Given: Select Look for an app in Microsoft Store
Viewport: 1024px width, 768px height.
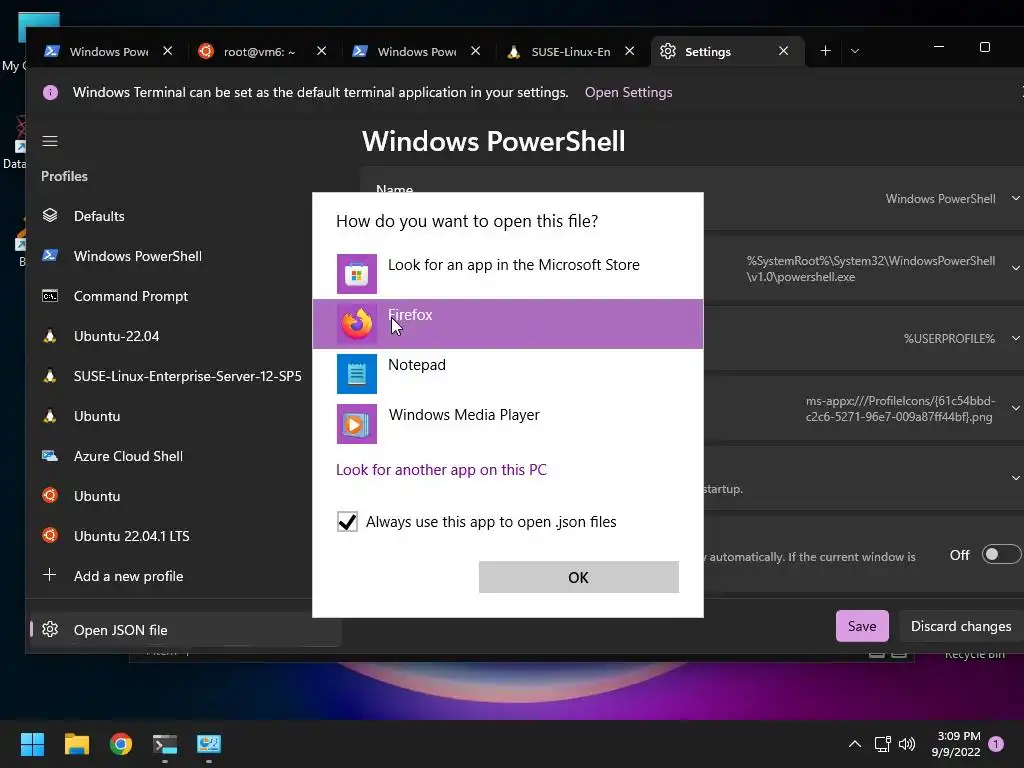Looking at the screenshot, I should pos(507,274).
